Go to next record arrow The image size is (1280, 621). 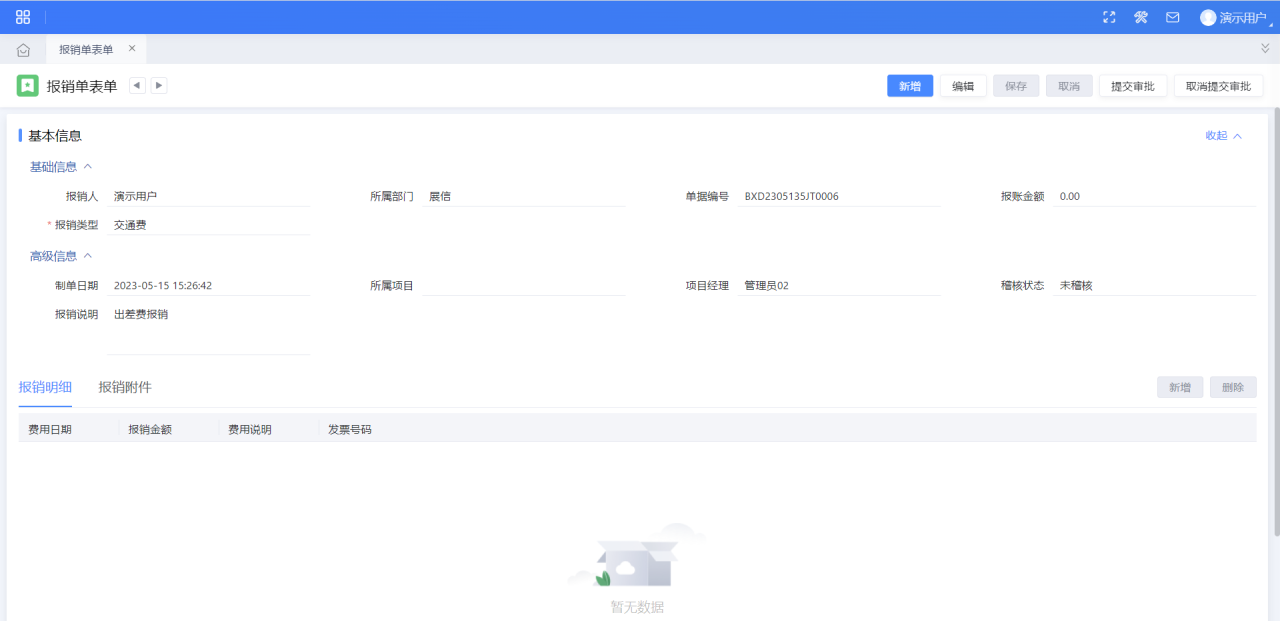159,86
